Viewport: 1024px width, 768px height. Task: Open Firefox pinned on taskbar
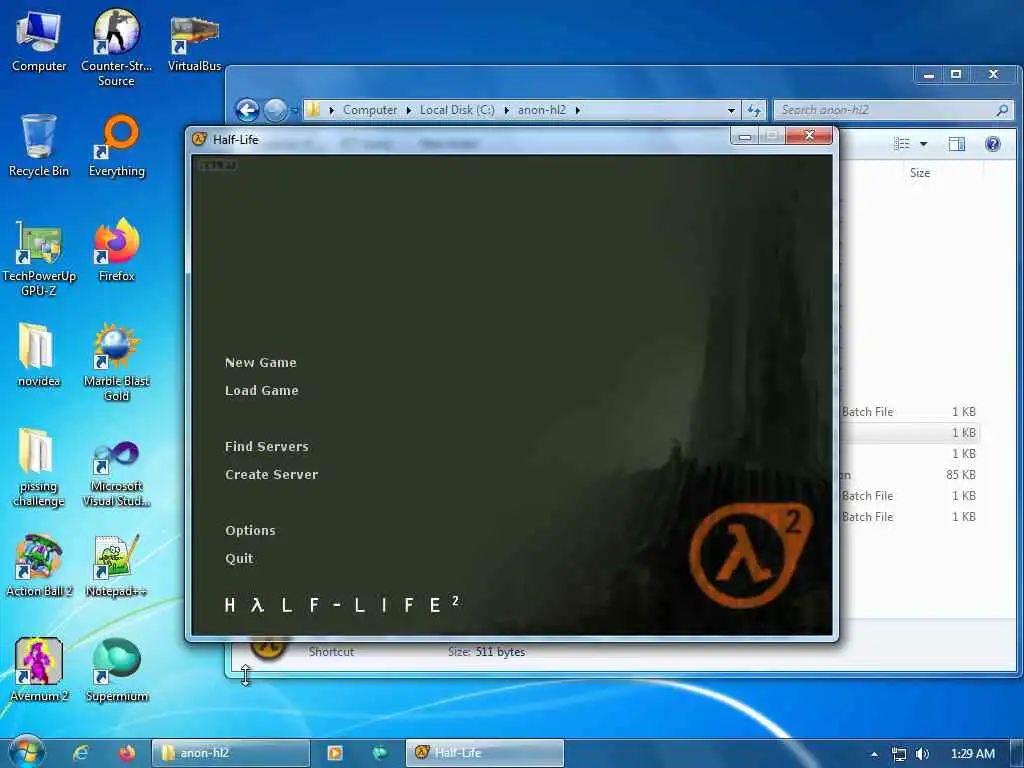tap(127, 753)
